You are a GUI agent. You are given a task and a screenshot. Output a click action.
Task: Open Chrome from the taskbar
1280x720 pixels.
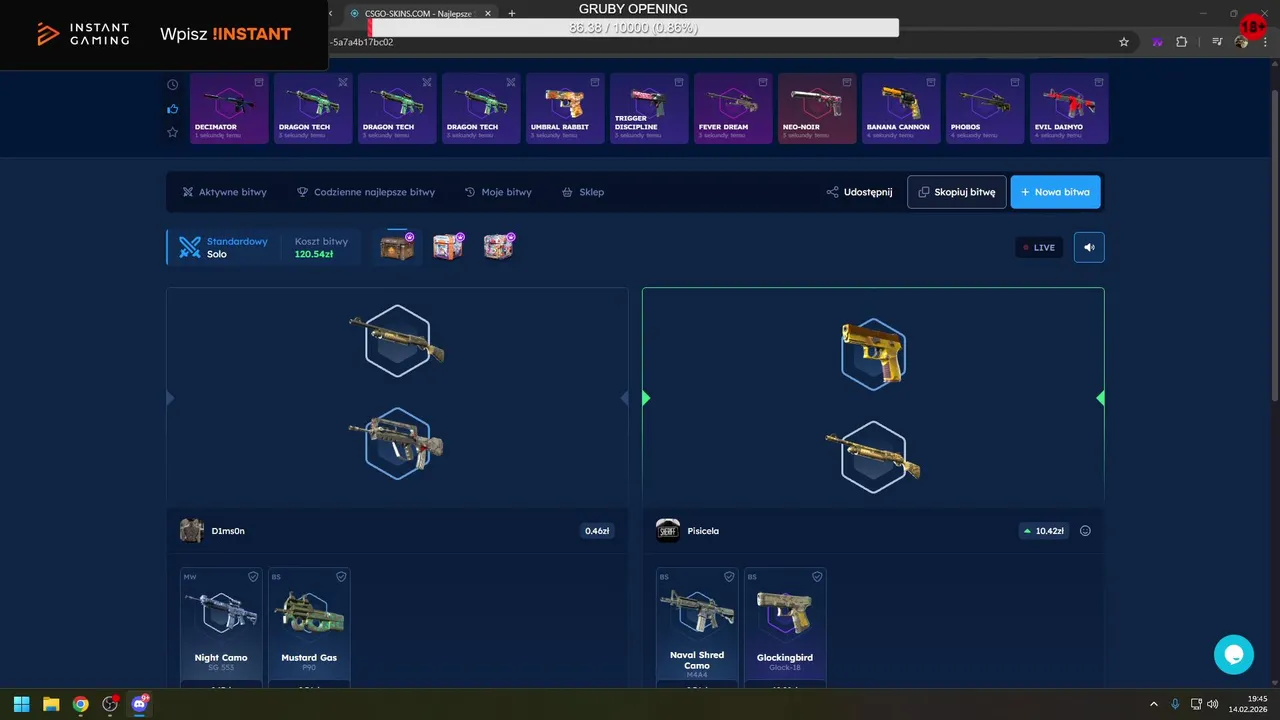(x=80, y=704)
